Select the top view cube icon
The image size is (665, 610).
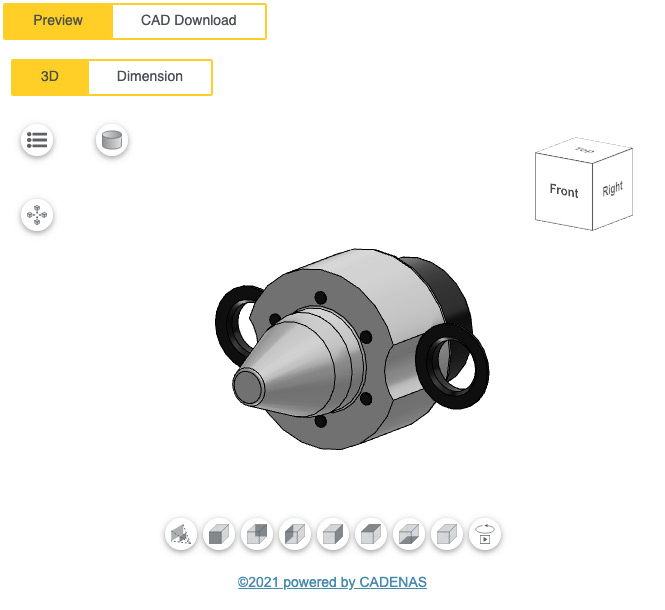[371, 534]
